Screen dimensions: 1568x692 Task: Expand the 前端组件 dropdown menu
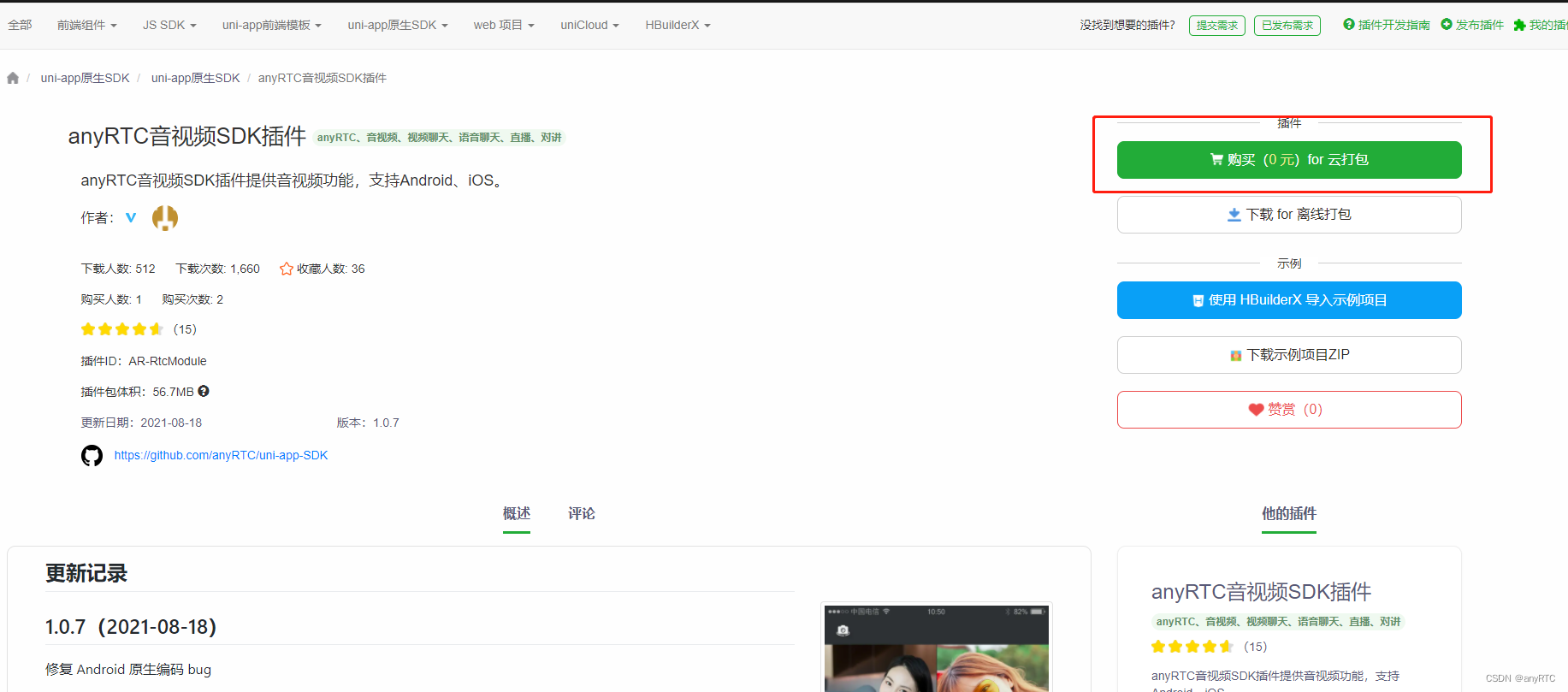(x=86, y=25)
